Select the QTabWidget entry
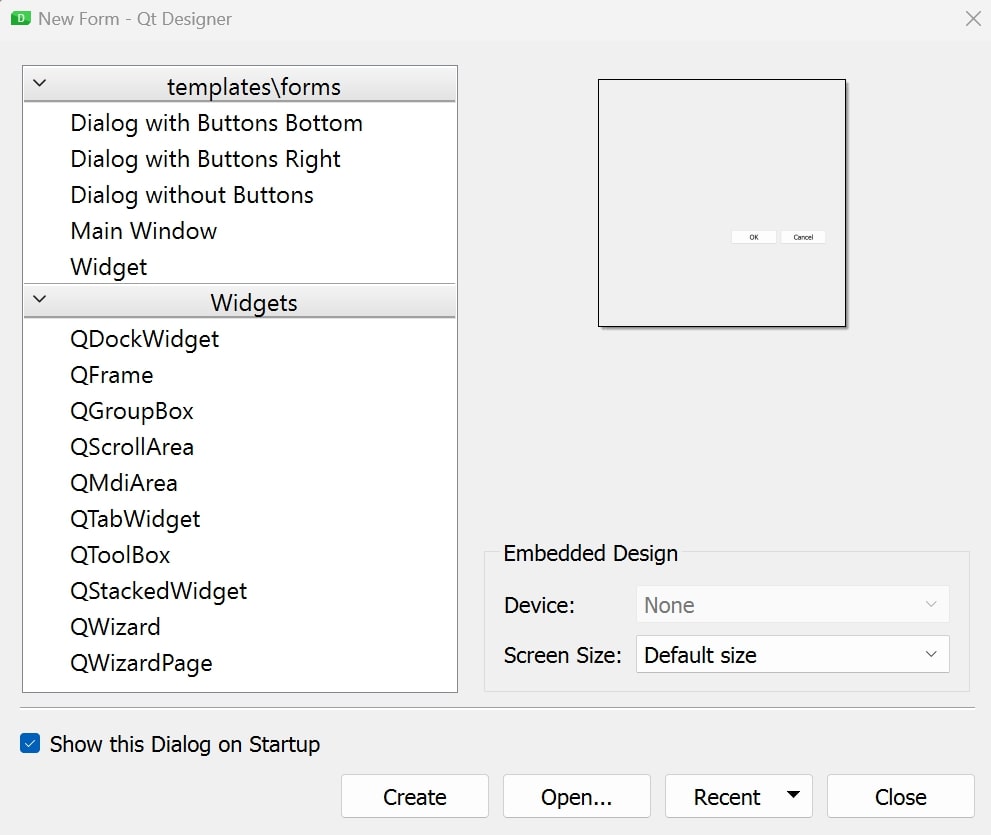 click(x=135, y=519)
